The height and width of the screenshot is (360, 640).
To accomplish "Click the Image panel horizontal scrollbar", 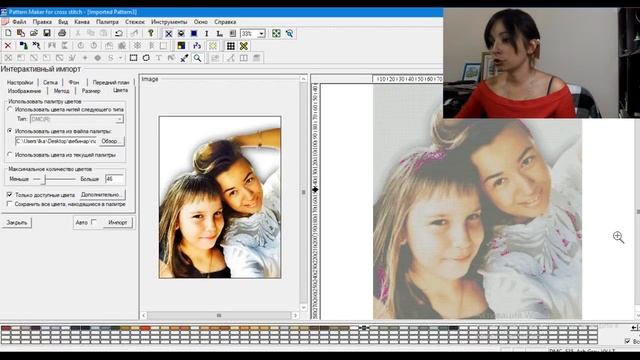I will 219,316.
